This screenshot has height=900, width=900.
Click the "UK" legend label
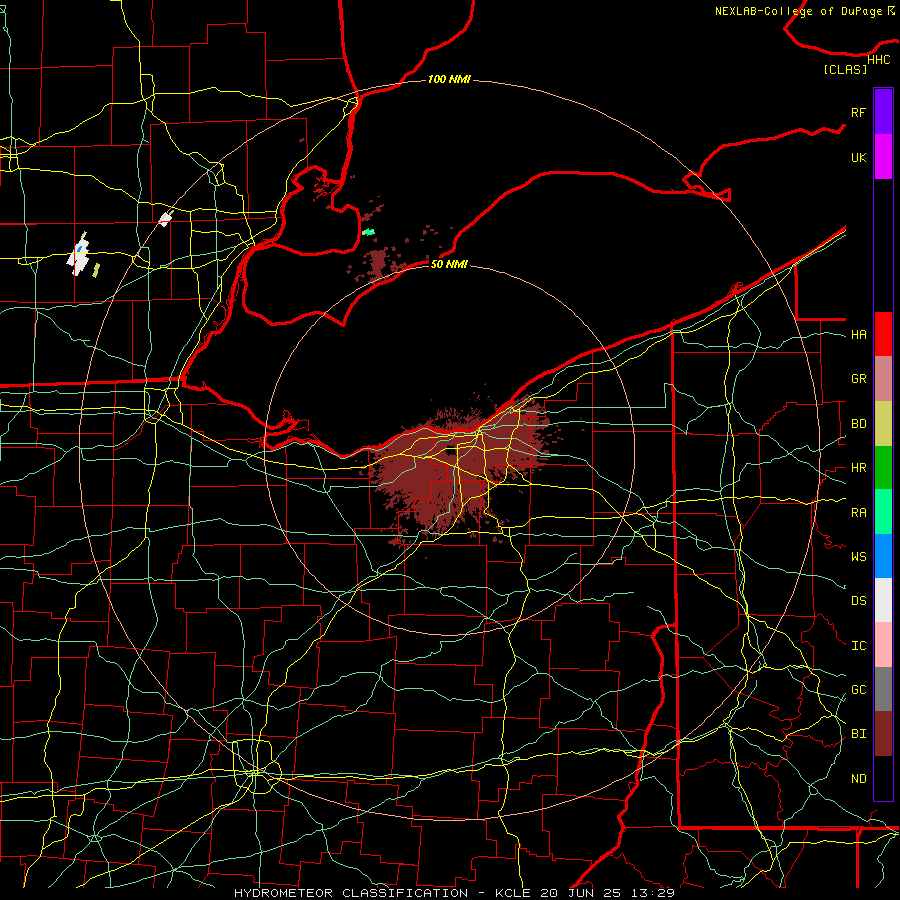858,157
